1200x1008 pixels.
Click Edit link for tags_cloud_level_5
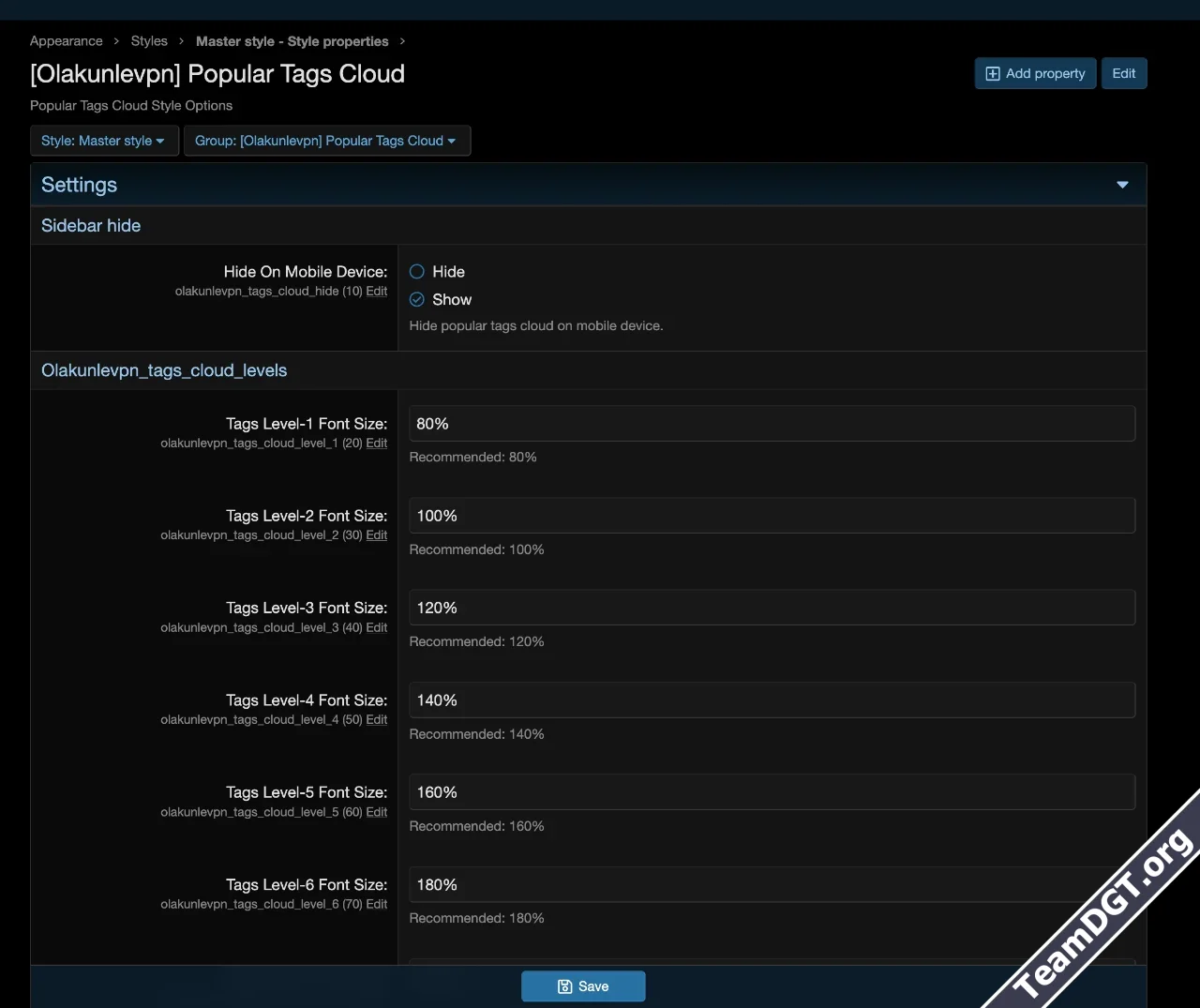click(377, 813)
